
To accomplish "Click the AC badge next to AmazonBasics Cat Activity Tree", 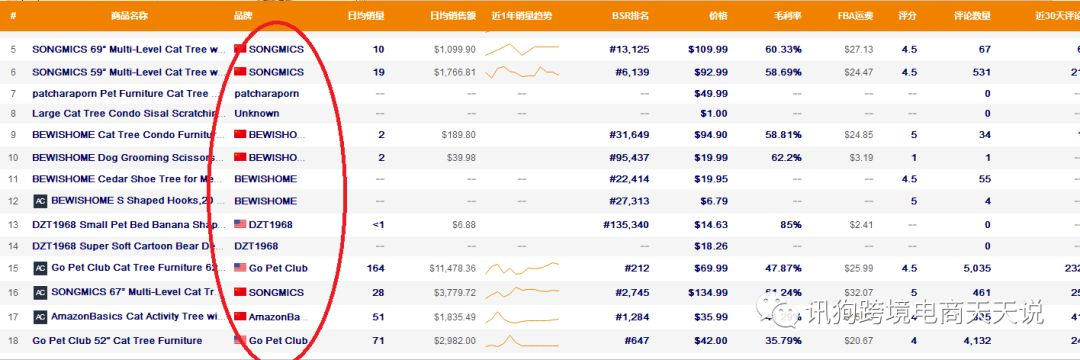I will 40,317.
